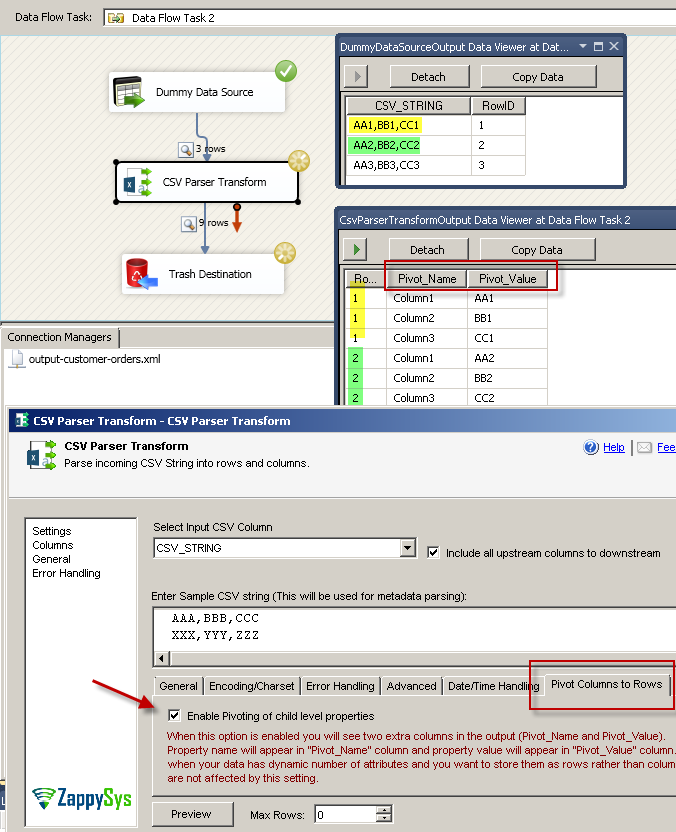Viewport: 676px width, 832px height.
Task: Click the Pivot_Value column header
Action: point(508,279)
